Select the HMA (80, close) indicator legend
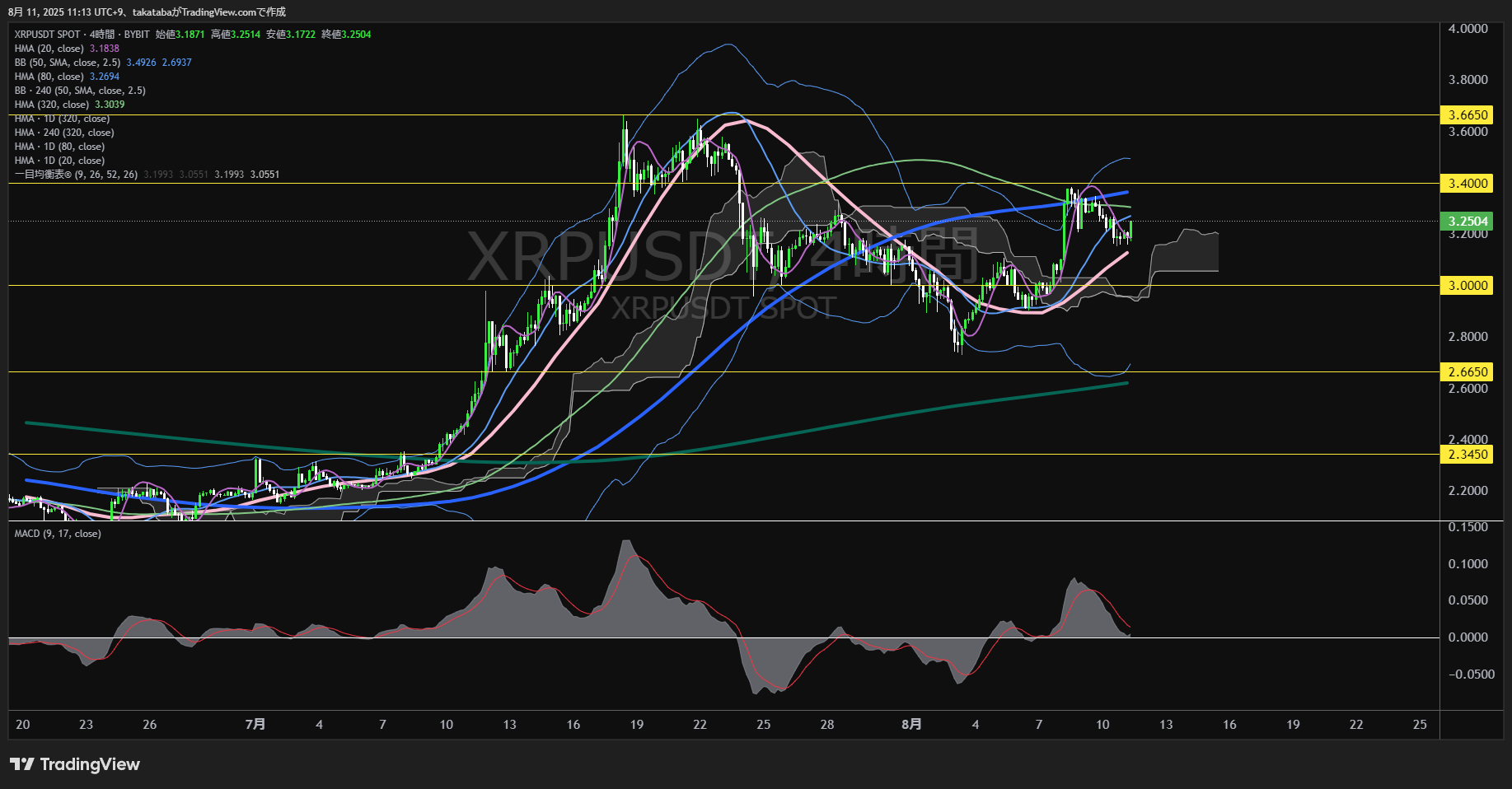 click(x=49, y=77)
